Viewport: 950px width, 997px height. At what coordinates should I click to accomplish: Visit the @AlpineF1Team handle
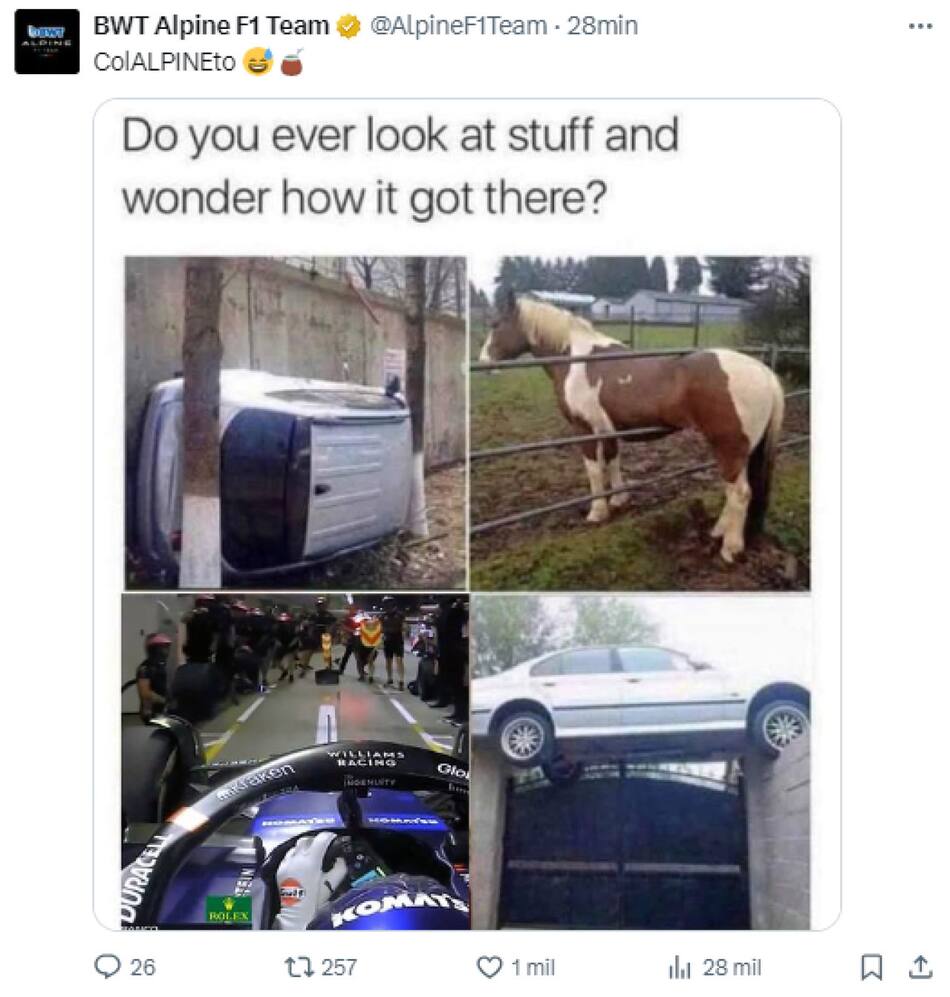tap(458, 26)
